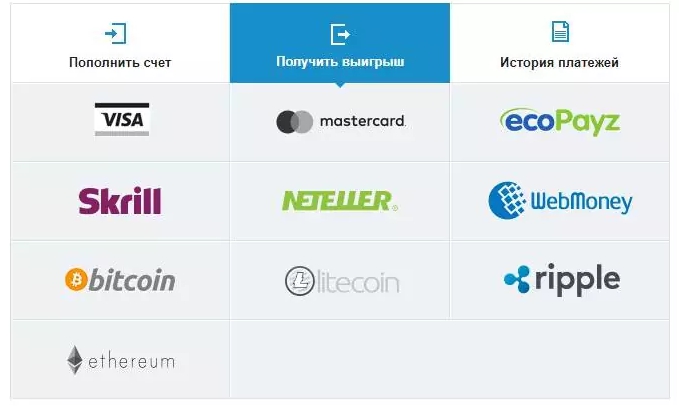
Task: Click the withdrawal arrow icon above Получить выигрыш
Action: 340,34
